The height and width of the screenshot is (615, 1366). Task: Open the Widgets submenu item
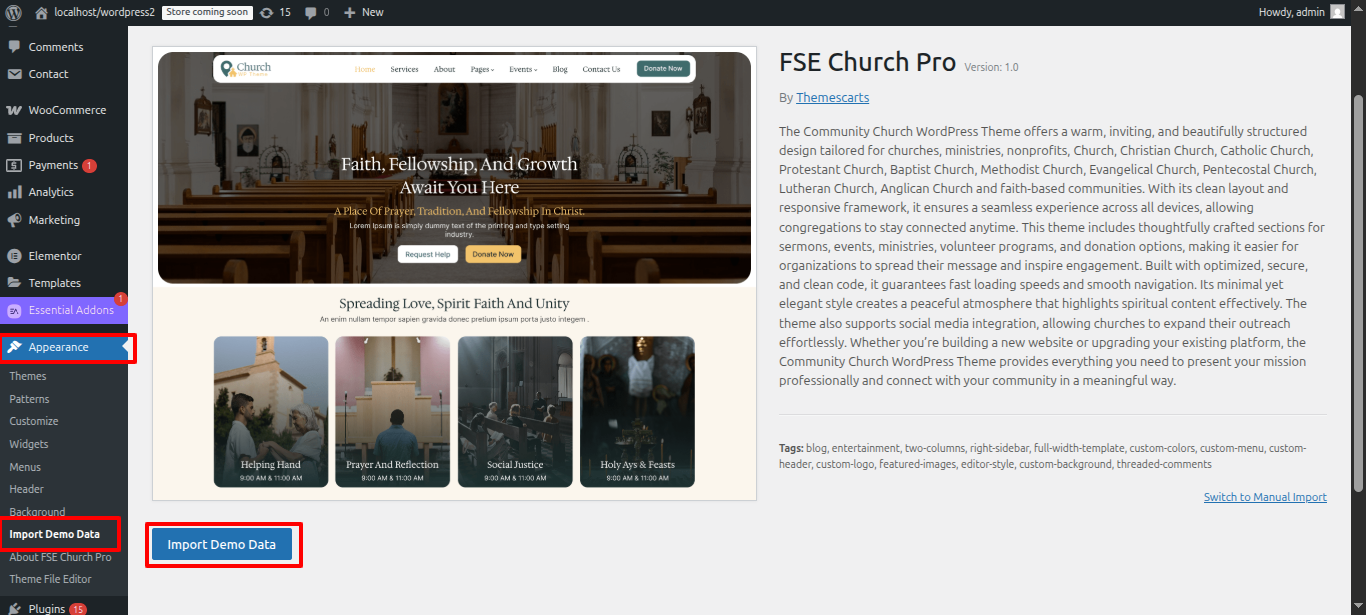[x=29, y=444]
